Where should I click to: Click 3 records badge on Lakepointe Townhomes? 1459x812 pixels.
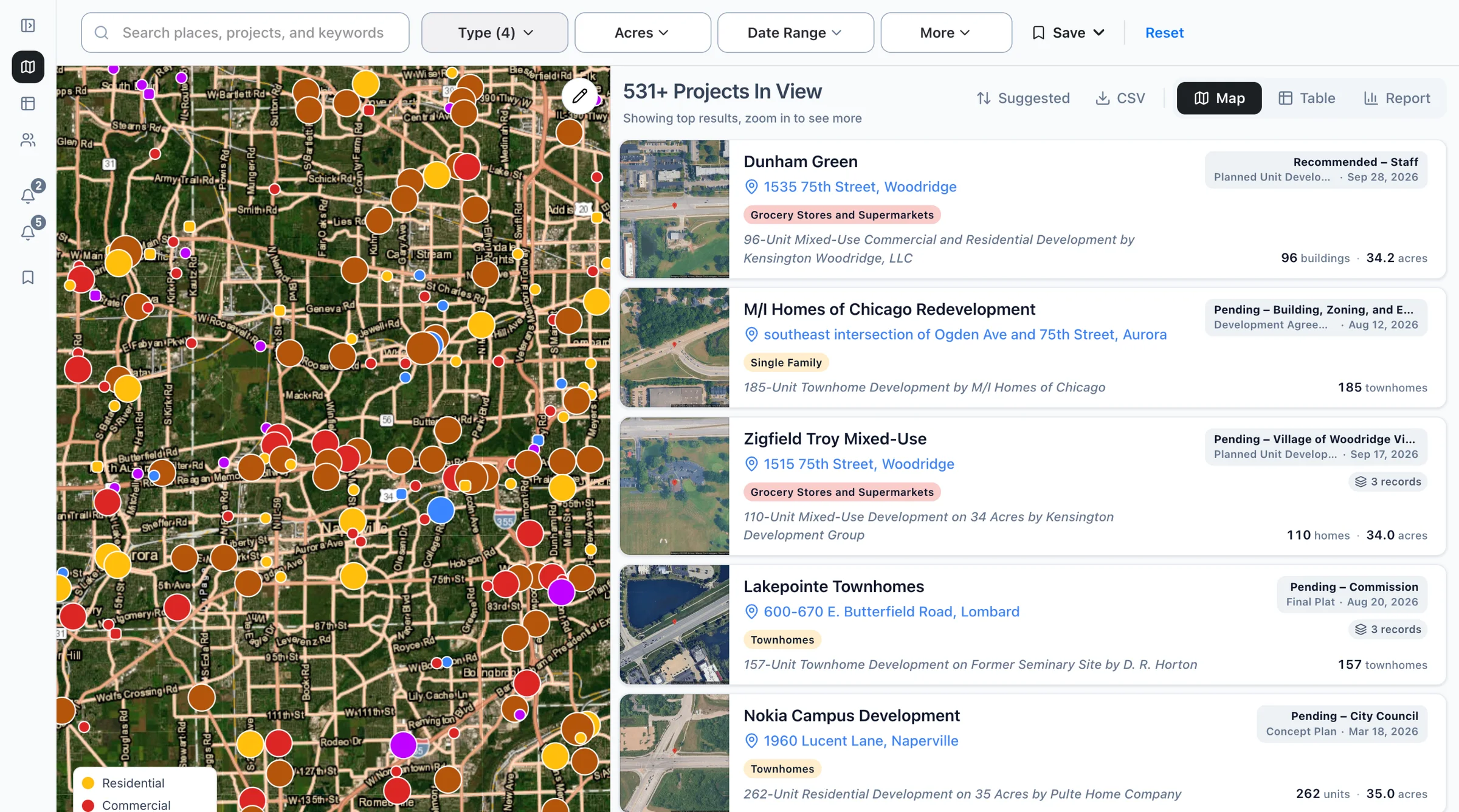(x=1388, y=630)
